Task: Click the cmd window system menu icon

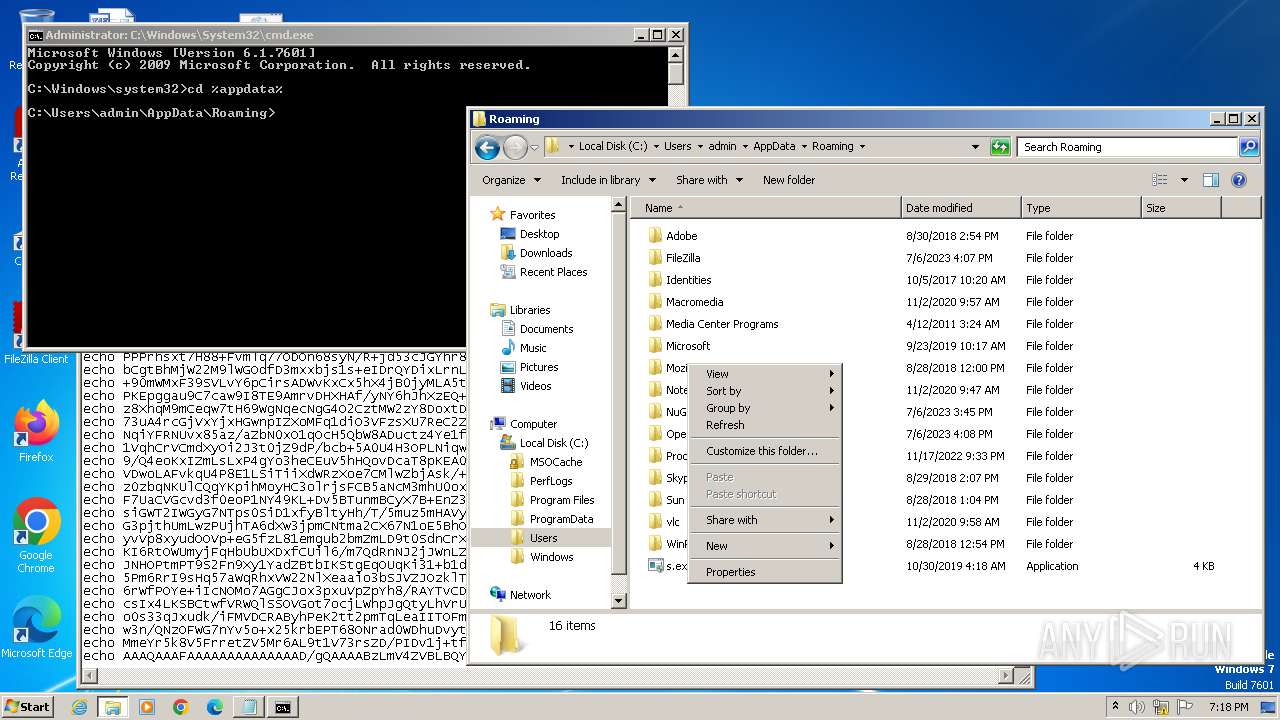Action: point(35,35)
